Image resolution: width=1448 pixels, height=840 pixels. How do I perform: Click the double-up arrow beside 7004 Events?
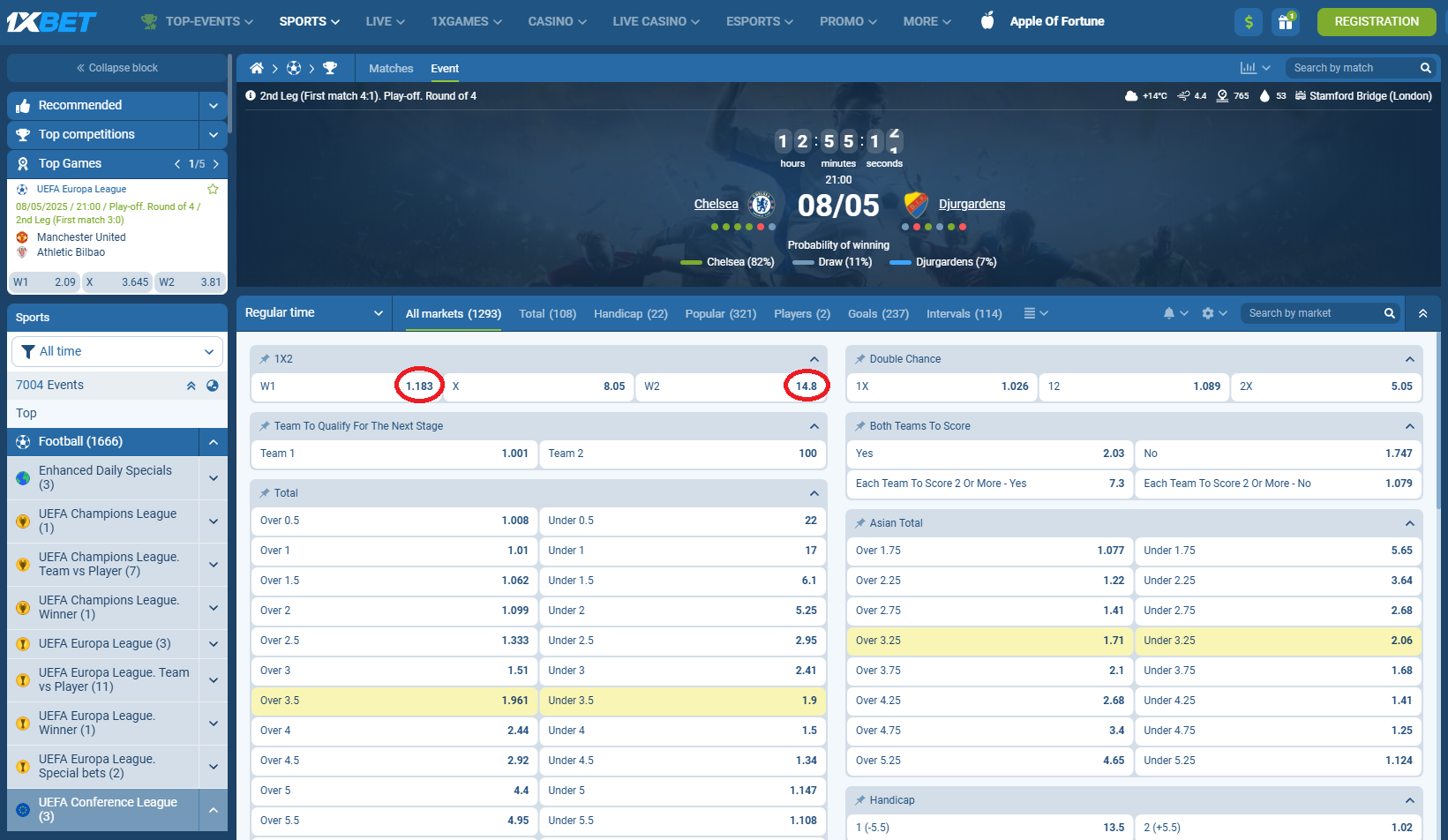point(191,386)
